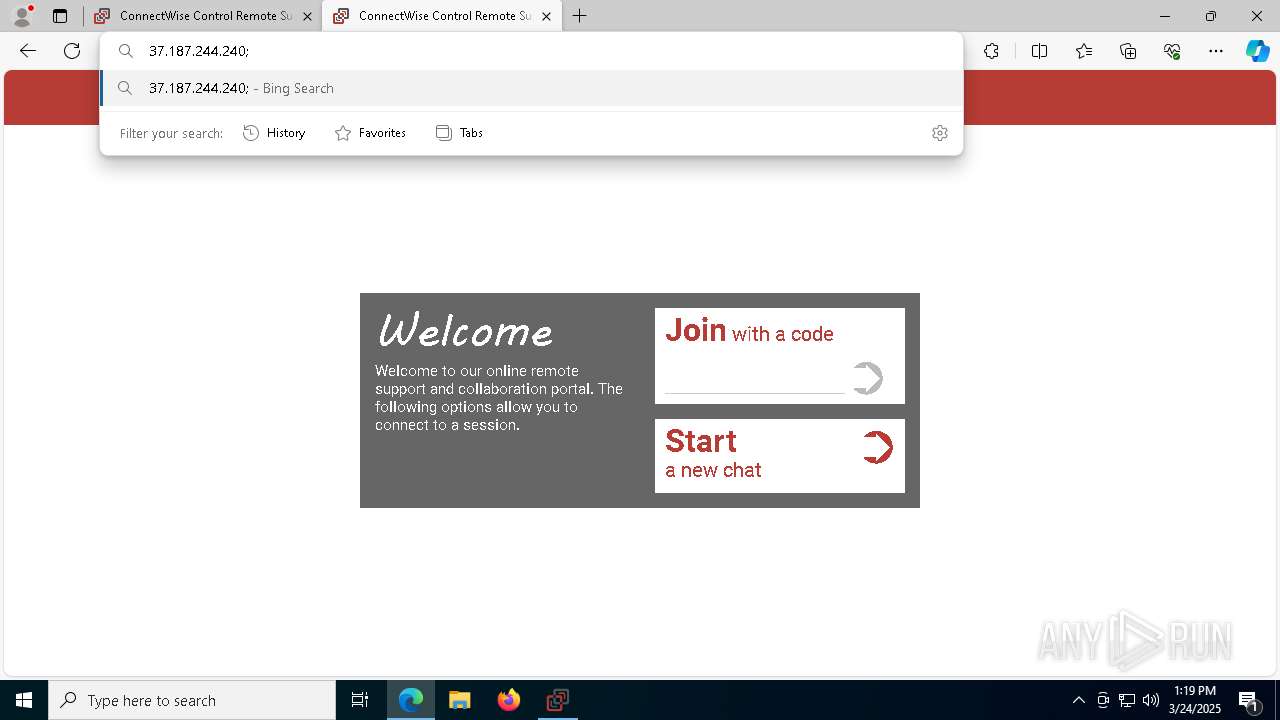Open address bar search settings gear
The width and height of the screenshot is (1280, 720).
tap(939, 133)
